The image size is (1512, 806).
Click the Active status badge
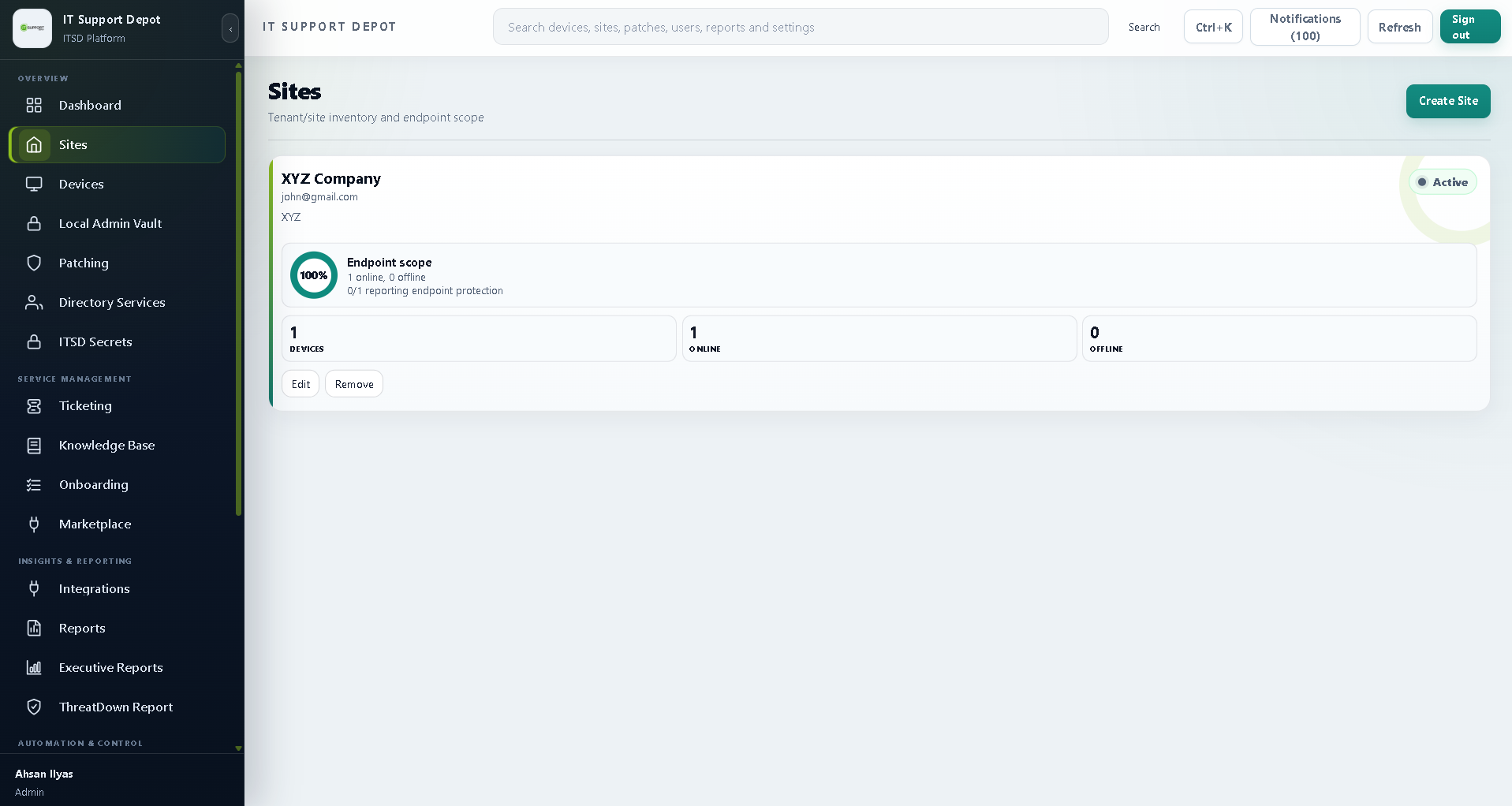(1443, 182)
